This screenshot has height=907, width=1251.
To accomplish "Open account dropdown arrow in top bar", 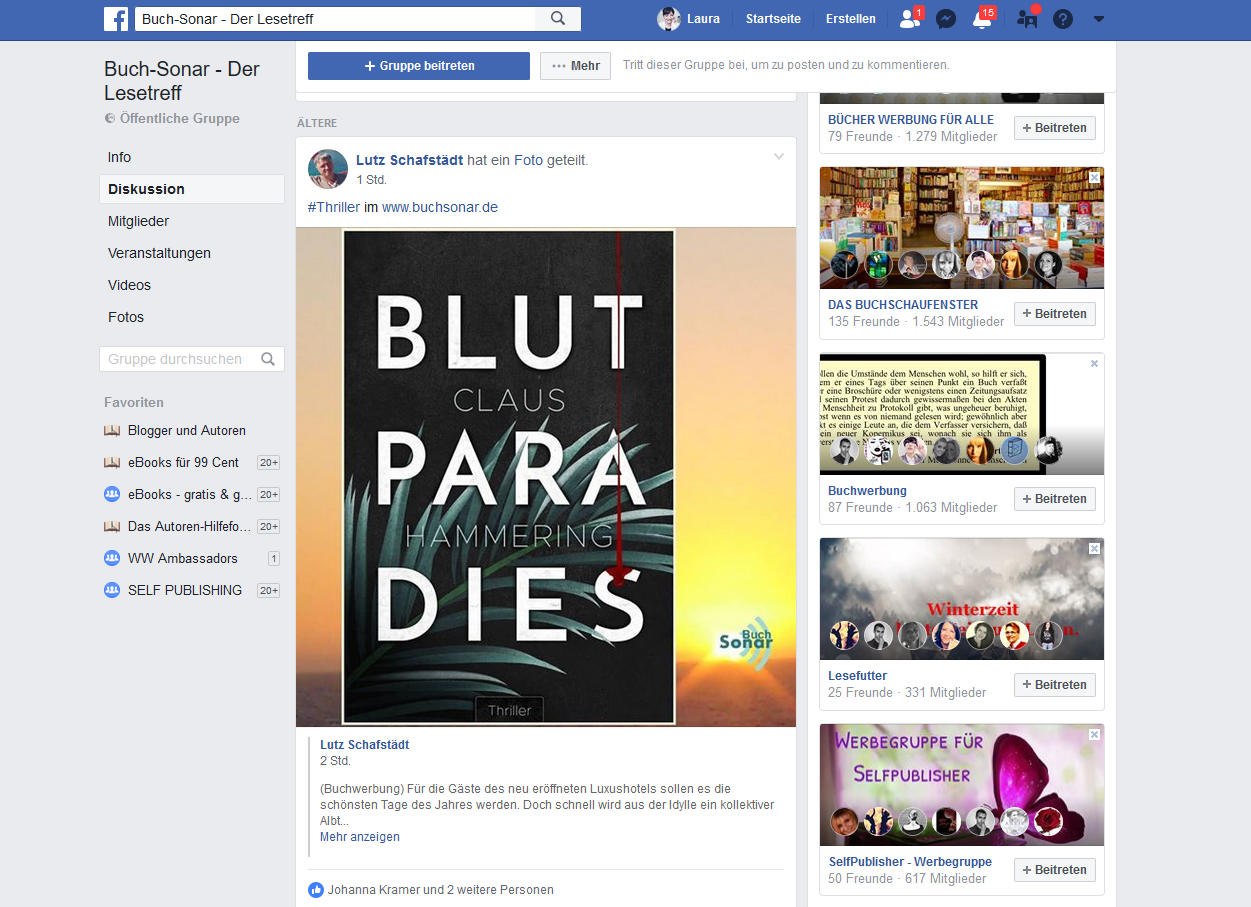I will [1099, 19].
